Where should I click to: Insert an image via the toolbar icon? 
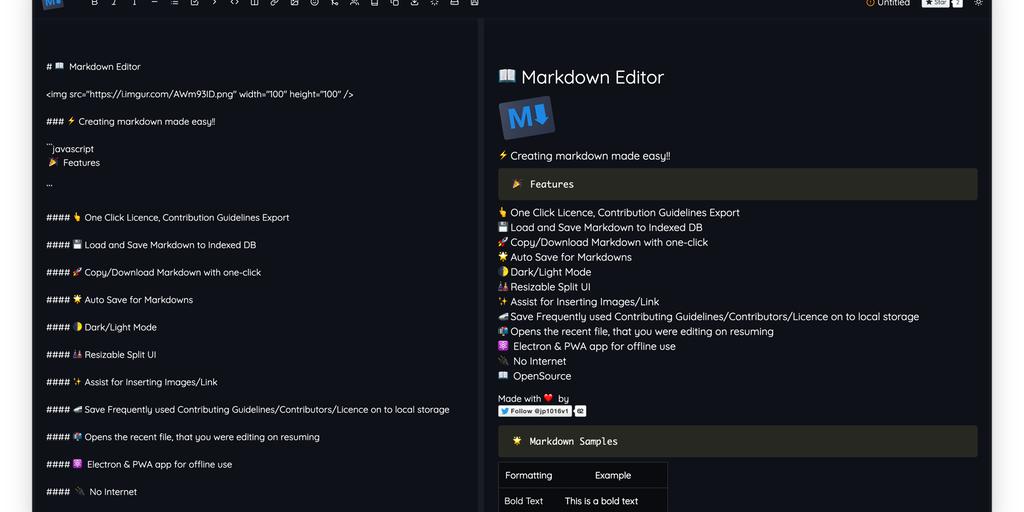[x=295, y=3]
